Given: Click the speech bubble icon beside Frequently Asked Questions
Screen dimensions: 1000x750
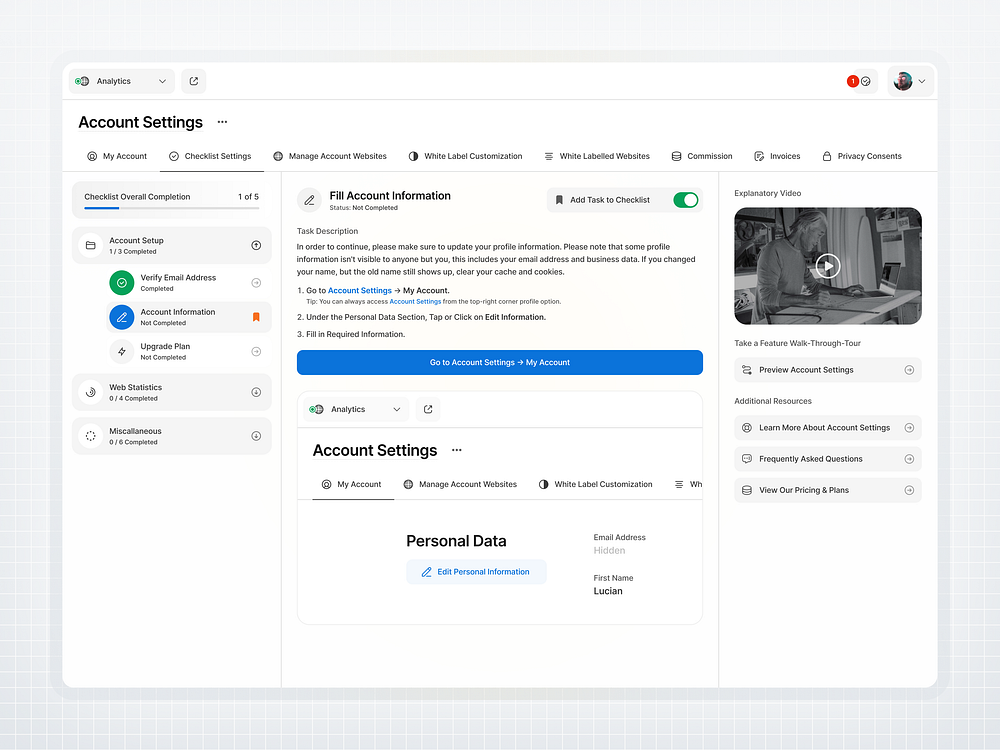Looking at the screenshot, I should coord(746,459).
